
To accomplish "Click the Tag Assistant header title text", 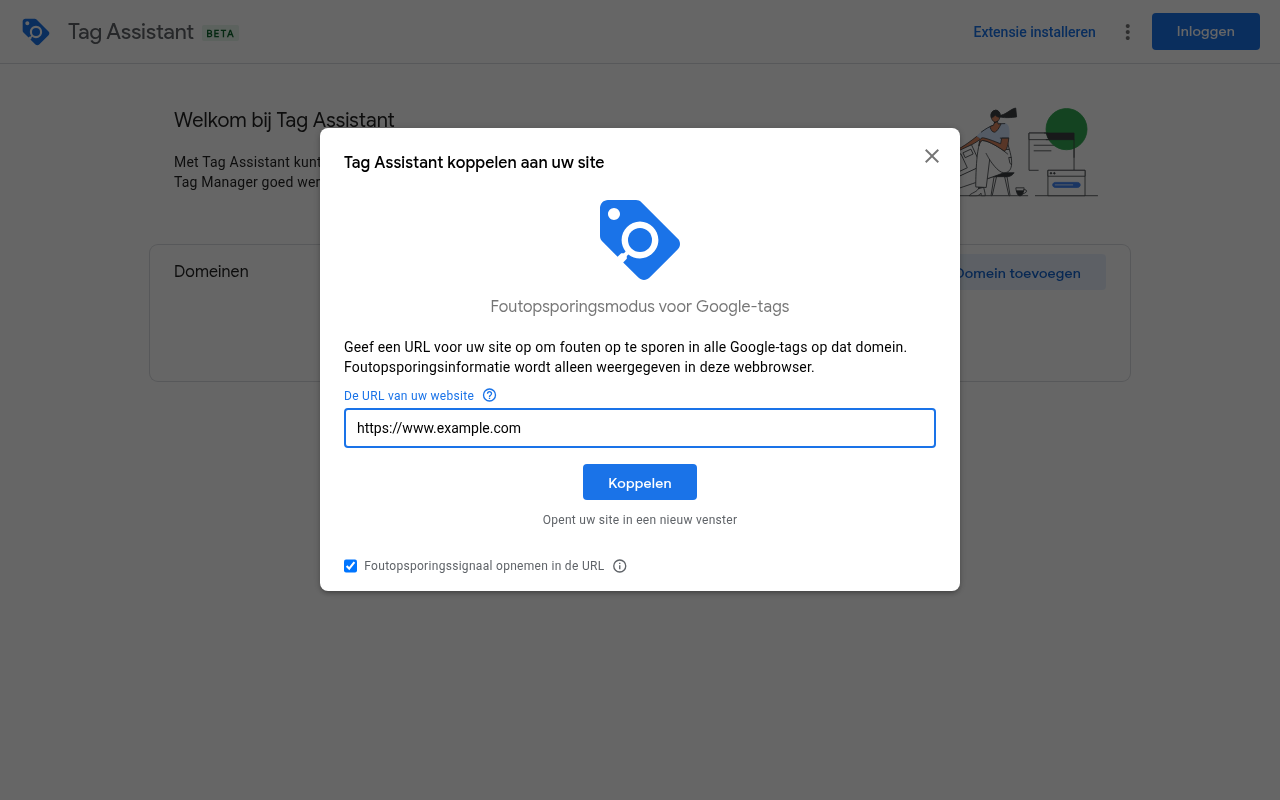I will pyautogui.click(x=131, y=32).
